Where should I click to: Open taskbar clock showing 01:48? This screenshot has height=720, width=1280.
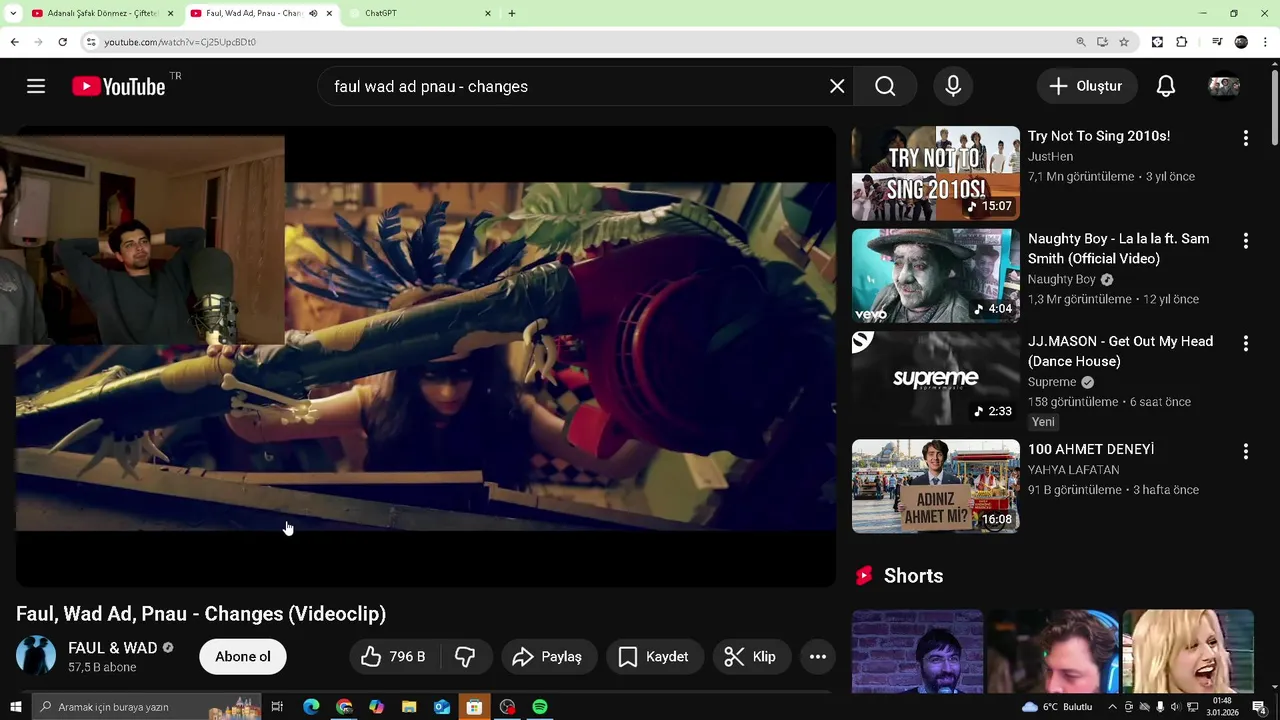tap(1222, 707)
